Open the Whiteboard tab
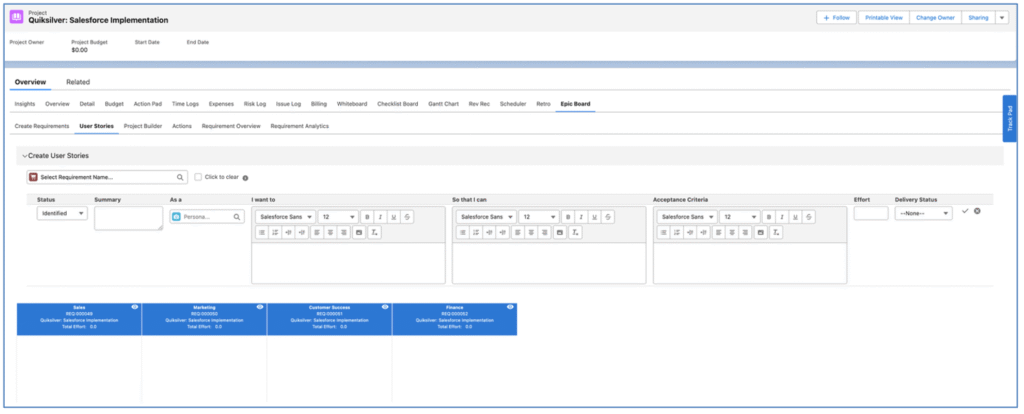The height and width of the screenshot is (414, 1024). coord(352,104)
